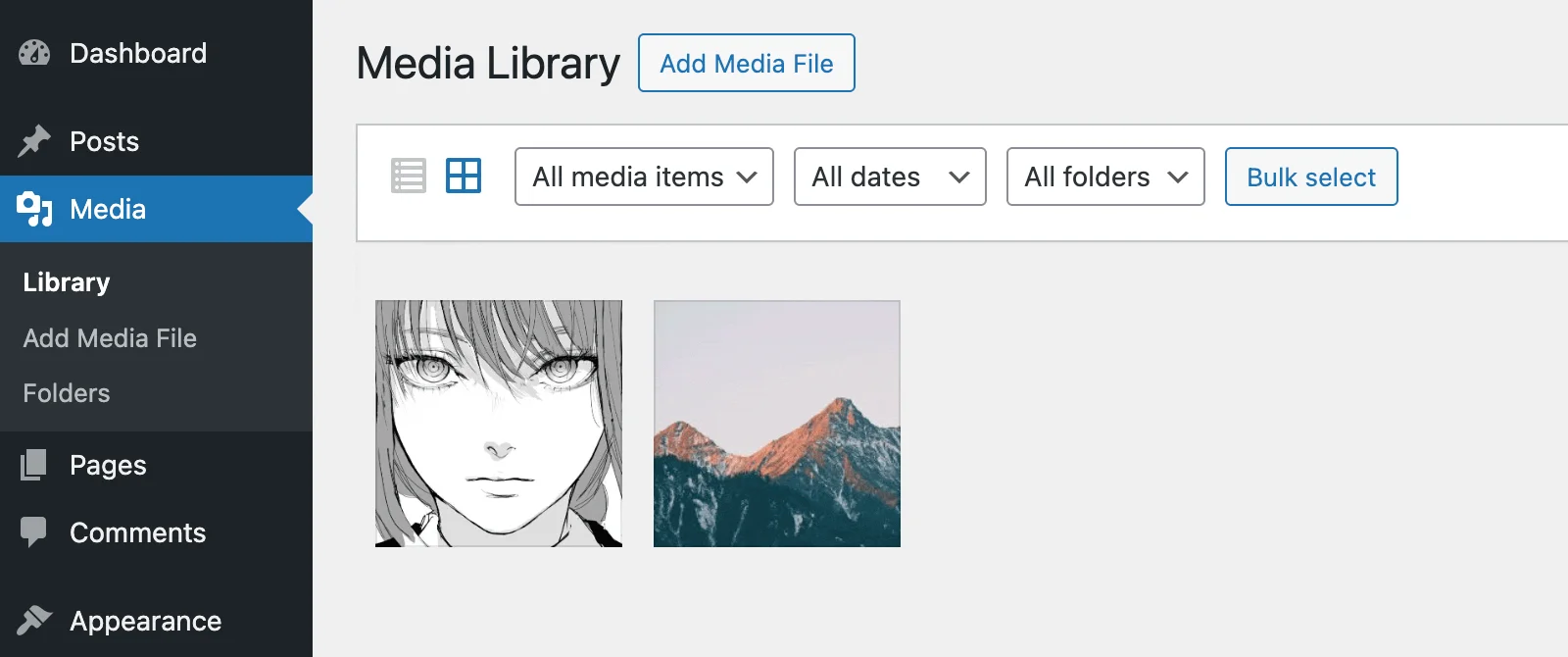Image resolution: width=1568 pixels, height=657 pixels.
Task: Switch to grid view layout
Action: [x=463, y=177]
